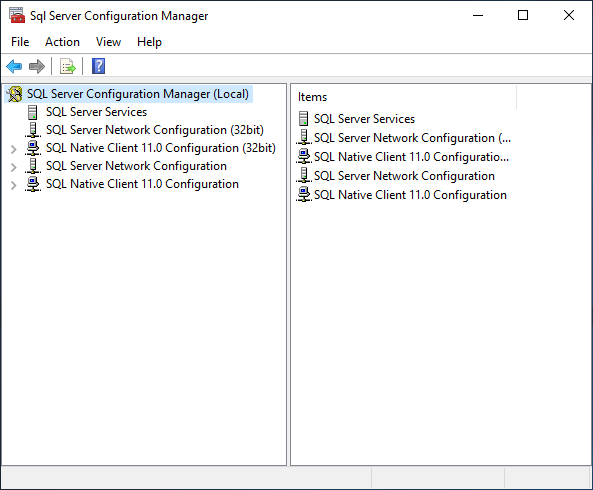Select 'SQL Server Network Configuration (...' list entry
Image resolution: width=593 pixels, height=490 pixels.
tap(412, 138)
